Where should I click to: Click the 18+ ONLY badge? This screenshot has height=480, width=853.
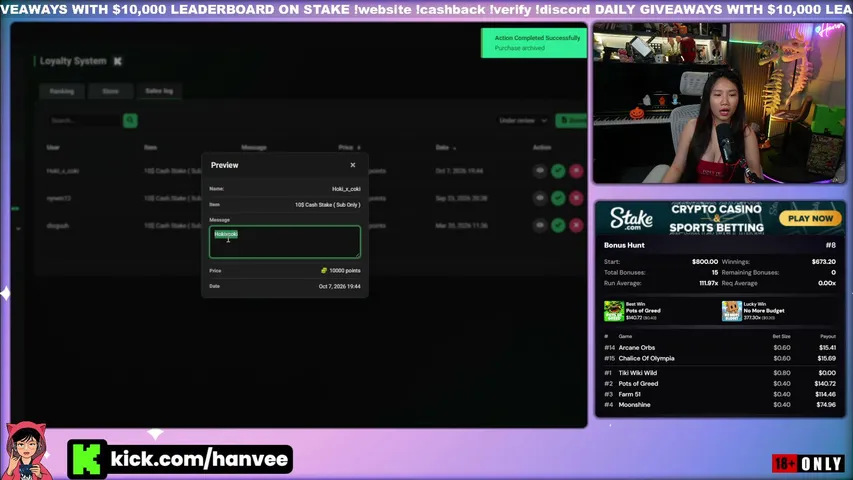click(x=807, y=464)
